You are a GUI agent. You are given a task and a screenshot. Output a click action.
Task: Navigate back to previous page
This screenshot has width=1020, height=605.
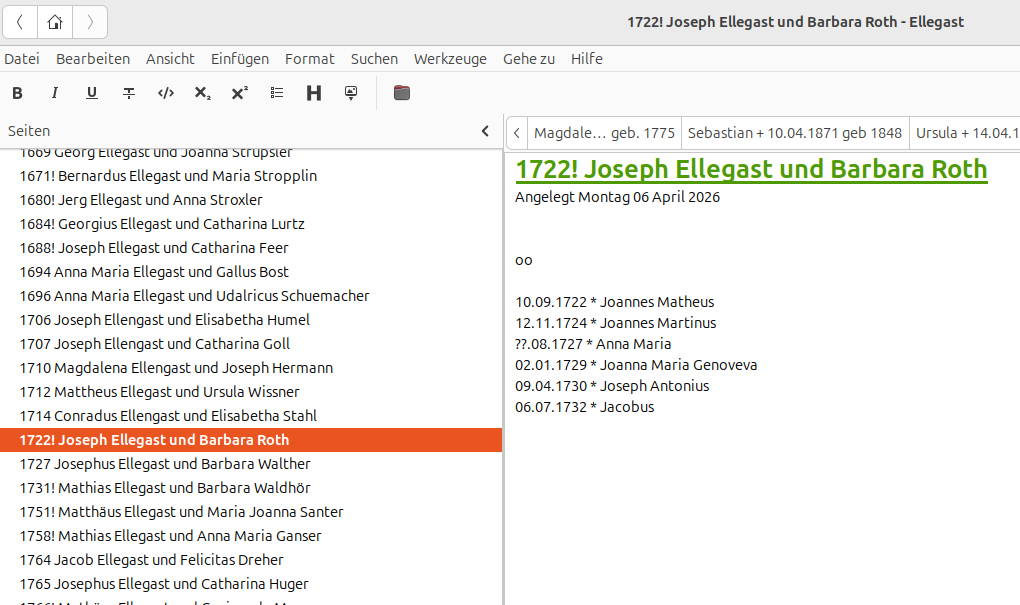click(x=20, y=22)
